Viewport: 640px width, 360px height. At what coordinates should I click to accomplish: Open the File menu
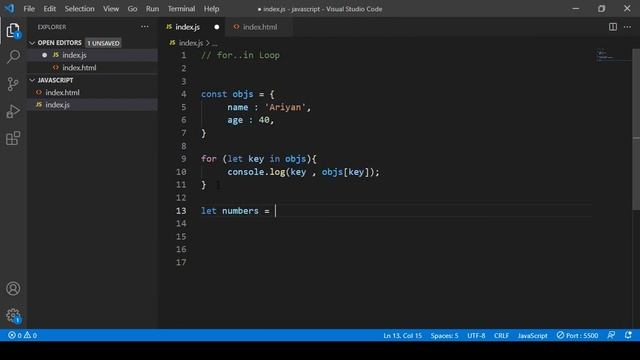[29, 9]
